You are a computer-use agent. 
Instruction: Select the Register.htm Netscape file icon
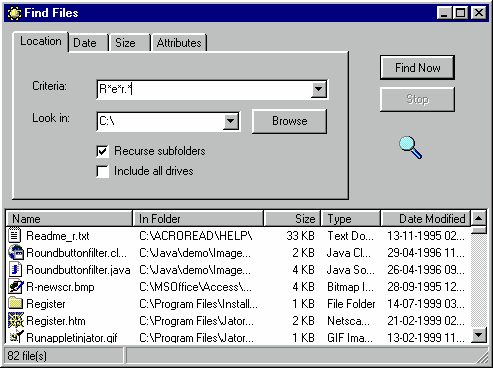coord(16,320)
